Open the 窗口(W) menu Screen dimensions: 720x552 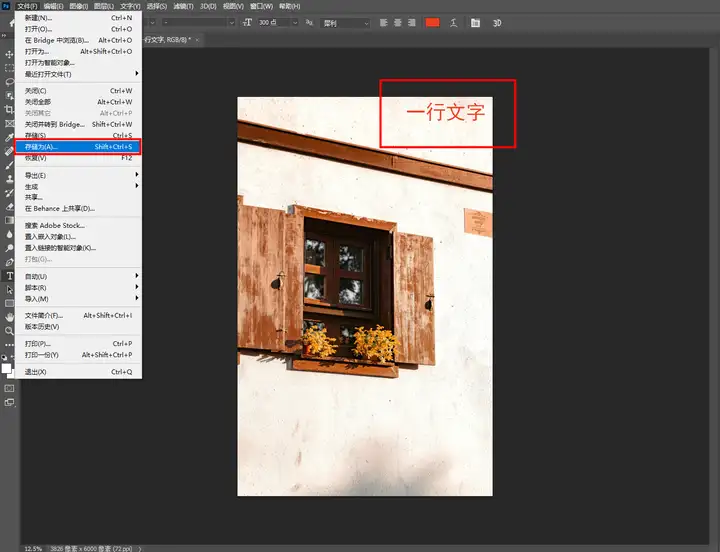pos(261,6)
